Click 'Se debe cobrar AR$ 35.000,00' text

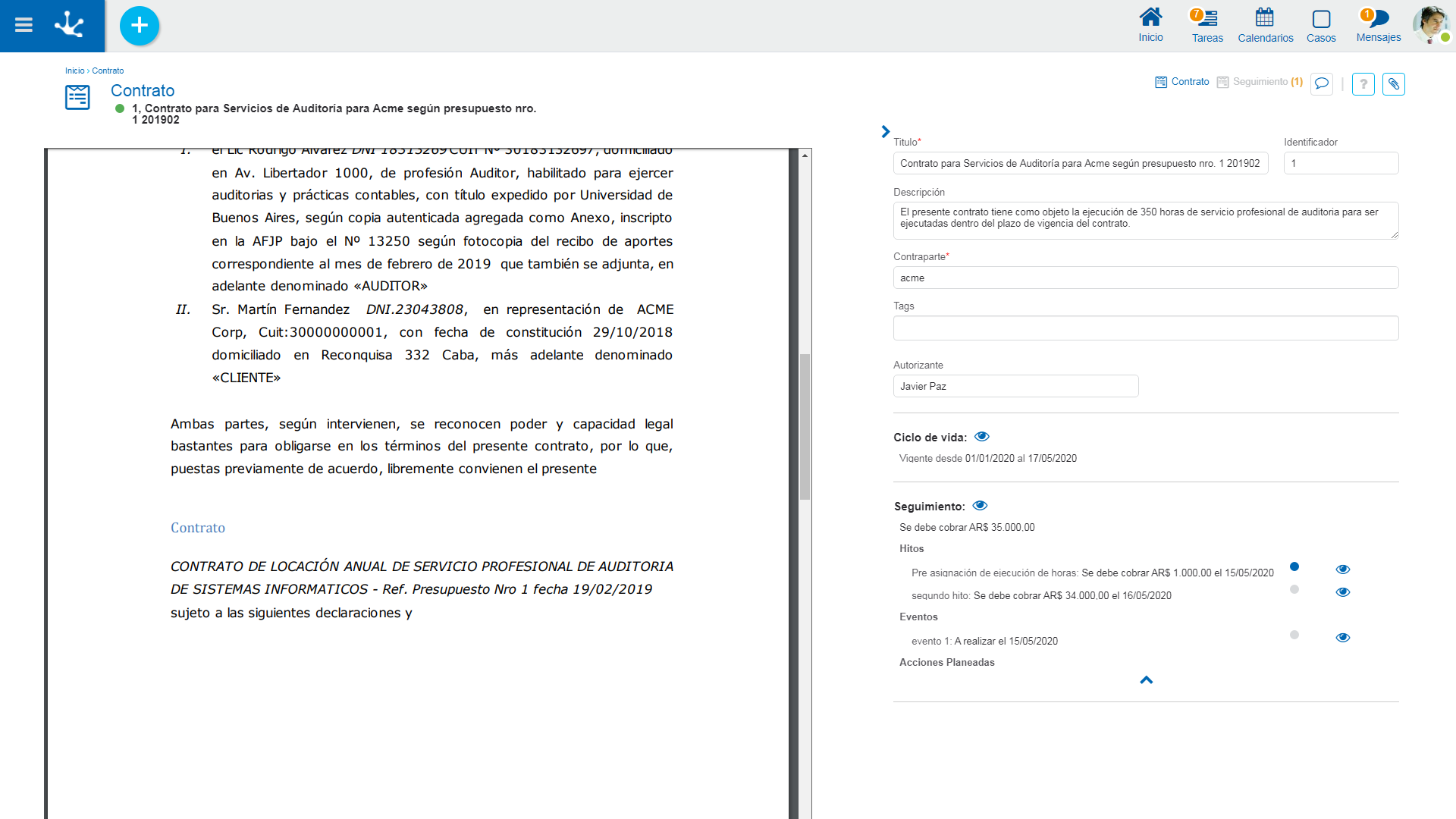coord(967,528)
